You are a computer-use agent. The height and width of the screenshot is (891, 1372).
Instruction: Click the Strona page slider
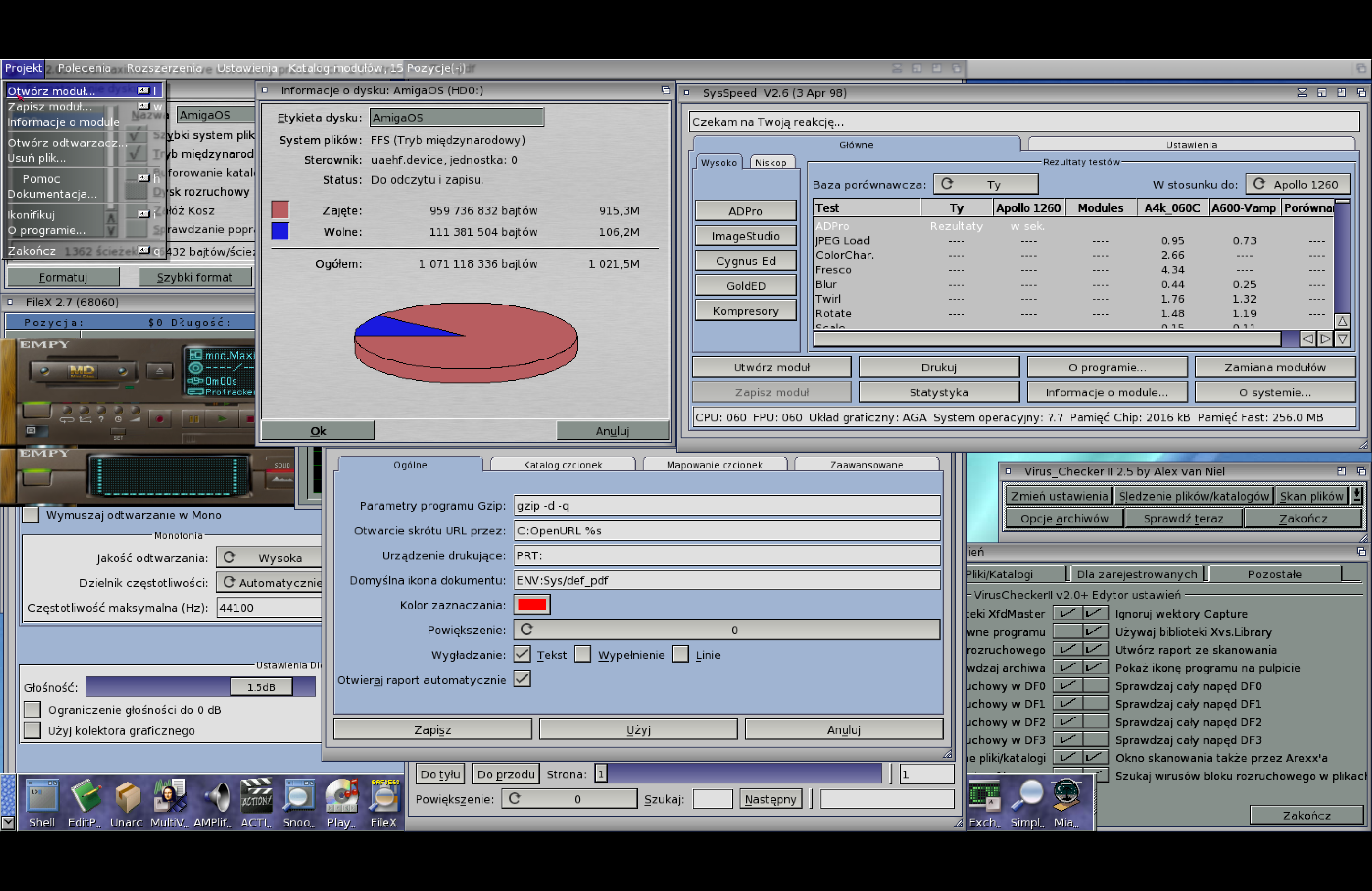[x=738, y=774]
